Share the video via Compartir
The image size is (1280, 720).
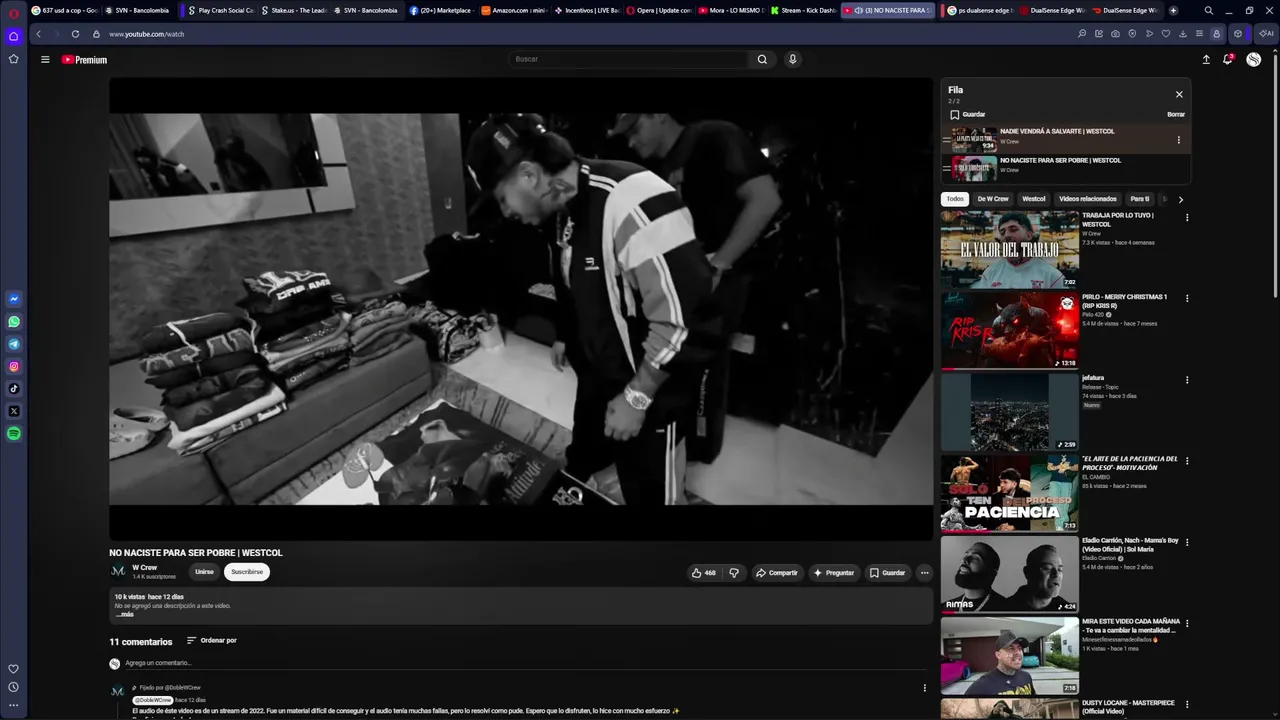(777, 573)
